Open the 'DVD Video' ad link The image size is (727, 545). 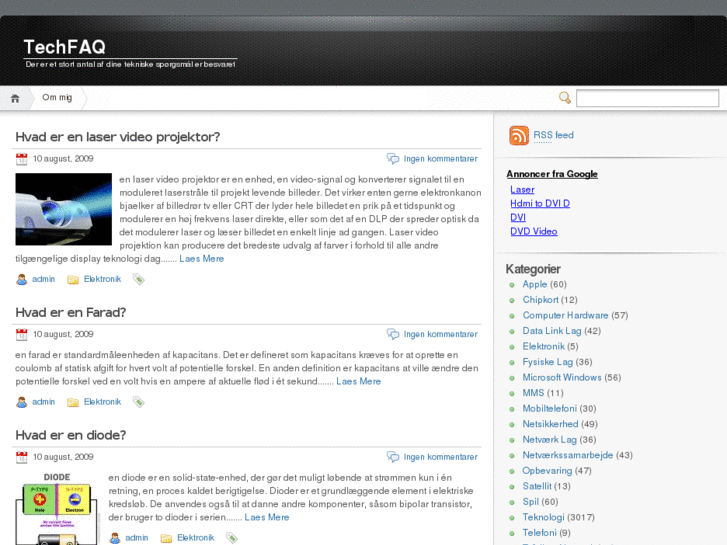534,231
